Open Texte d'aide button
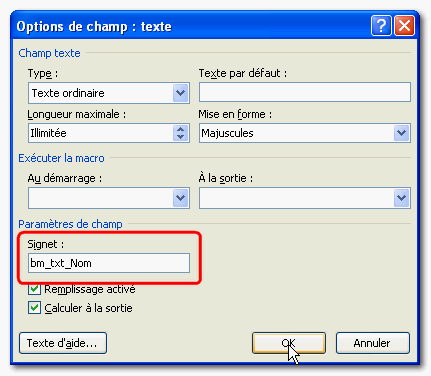 pos(63,343)
